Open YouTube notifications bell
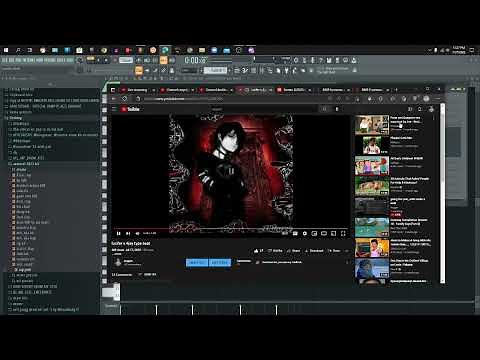This screenshot has width=480, height=360. tap(420, 109)
